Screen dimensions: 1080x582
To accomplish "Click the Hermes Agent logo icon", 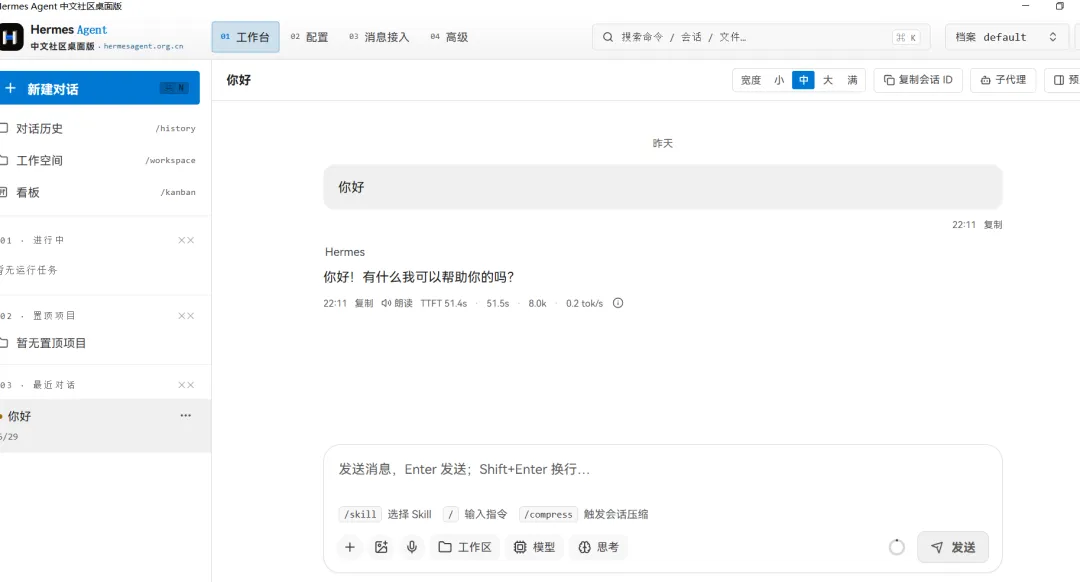I will click(11, 37).
